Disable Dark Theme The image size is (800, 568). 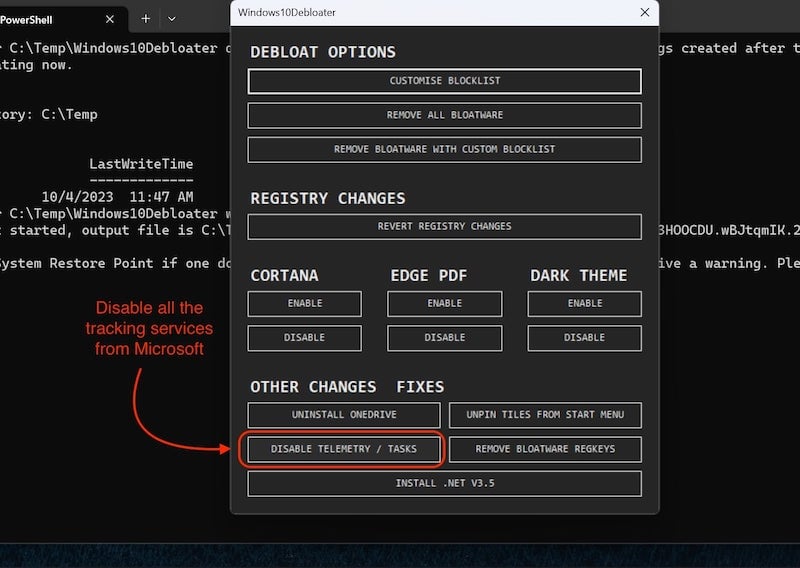[x=584, y=338]
